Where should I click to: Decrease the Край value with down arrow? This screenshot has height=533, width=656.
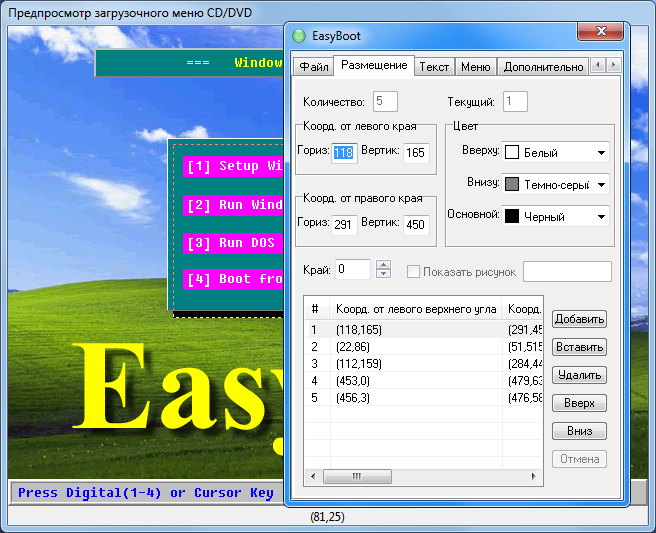click(383, 274)
